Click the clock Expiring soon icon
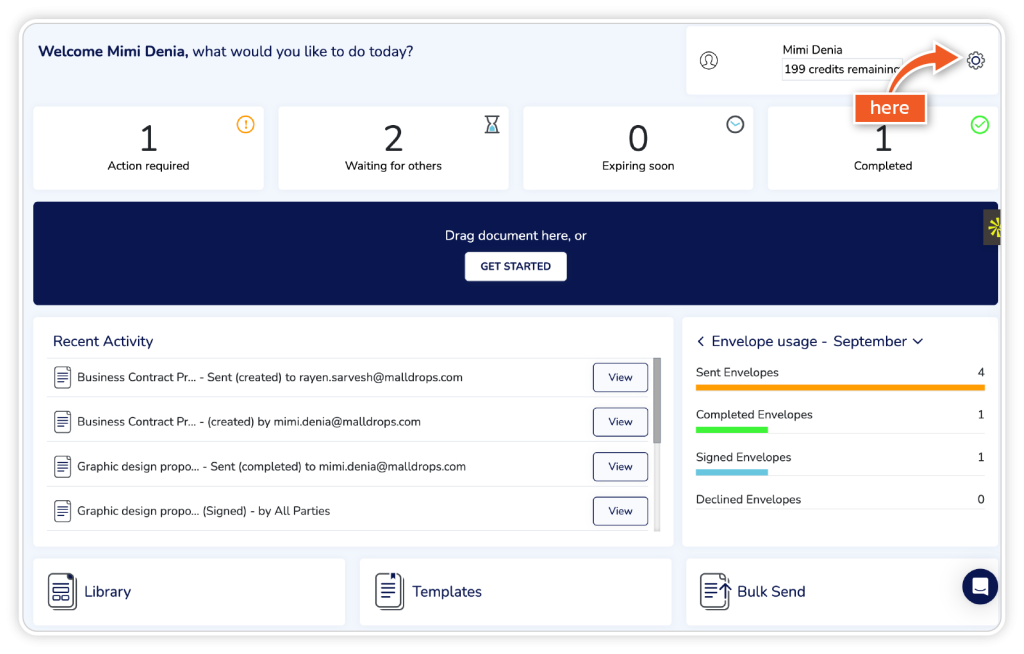The image size is (1024, 654). 735,124
